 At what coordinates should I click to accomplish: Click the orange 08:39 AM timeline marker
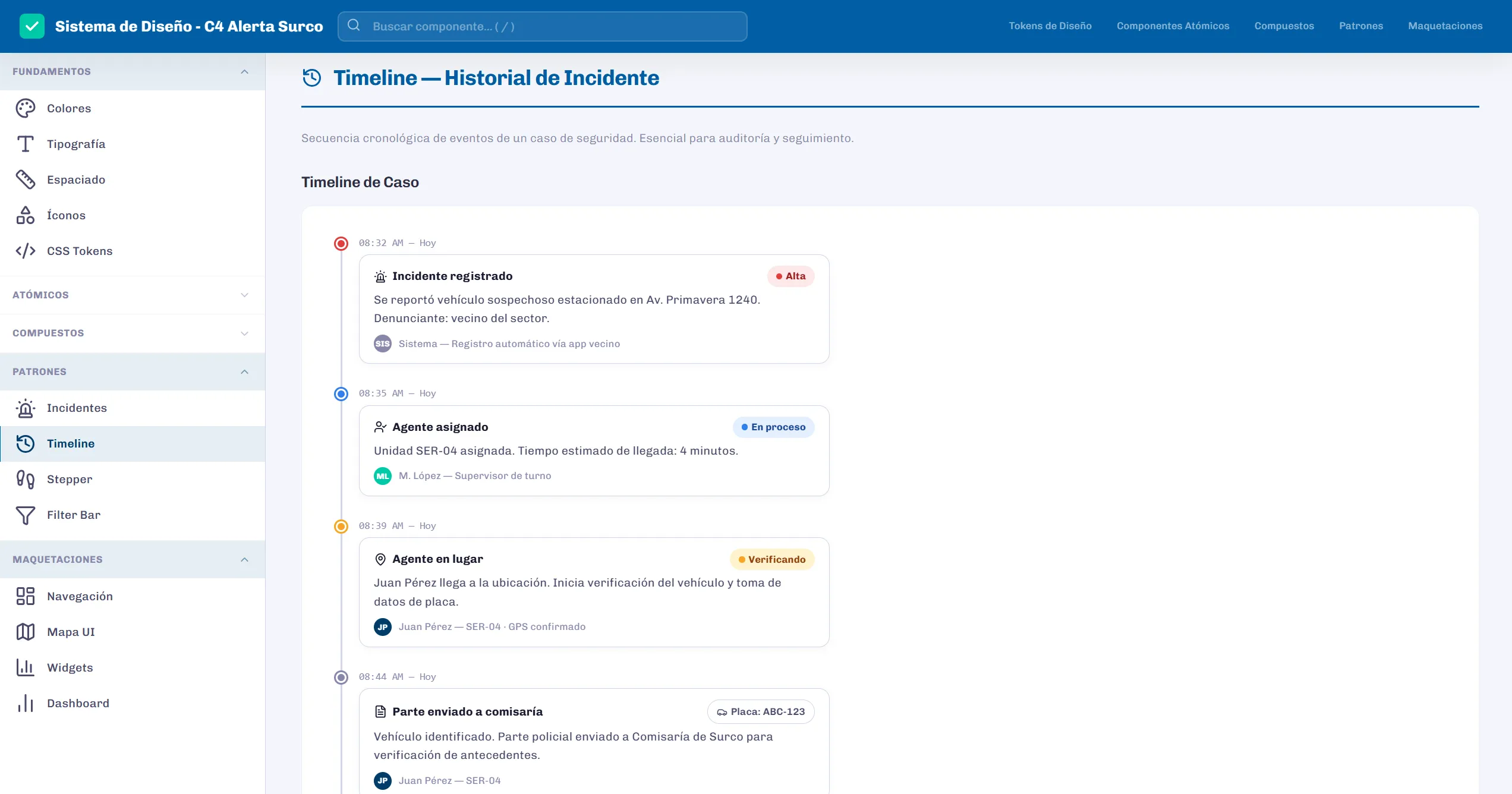341,527
